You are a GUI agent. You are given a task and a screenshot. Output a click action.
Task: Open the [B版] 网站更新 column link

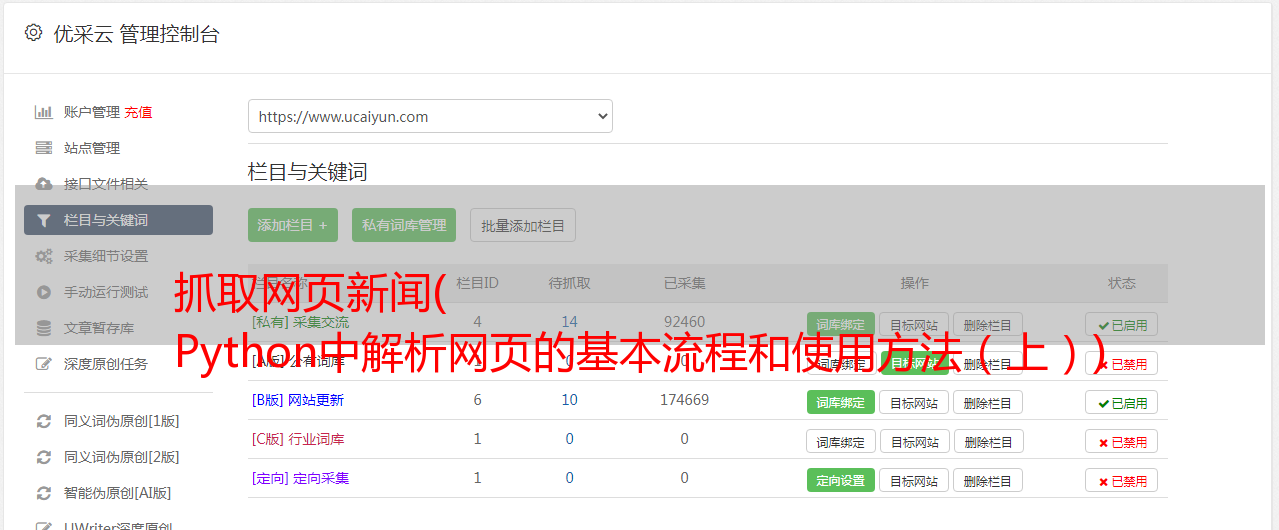pyautogui.click(x=298, y=400)
